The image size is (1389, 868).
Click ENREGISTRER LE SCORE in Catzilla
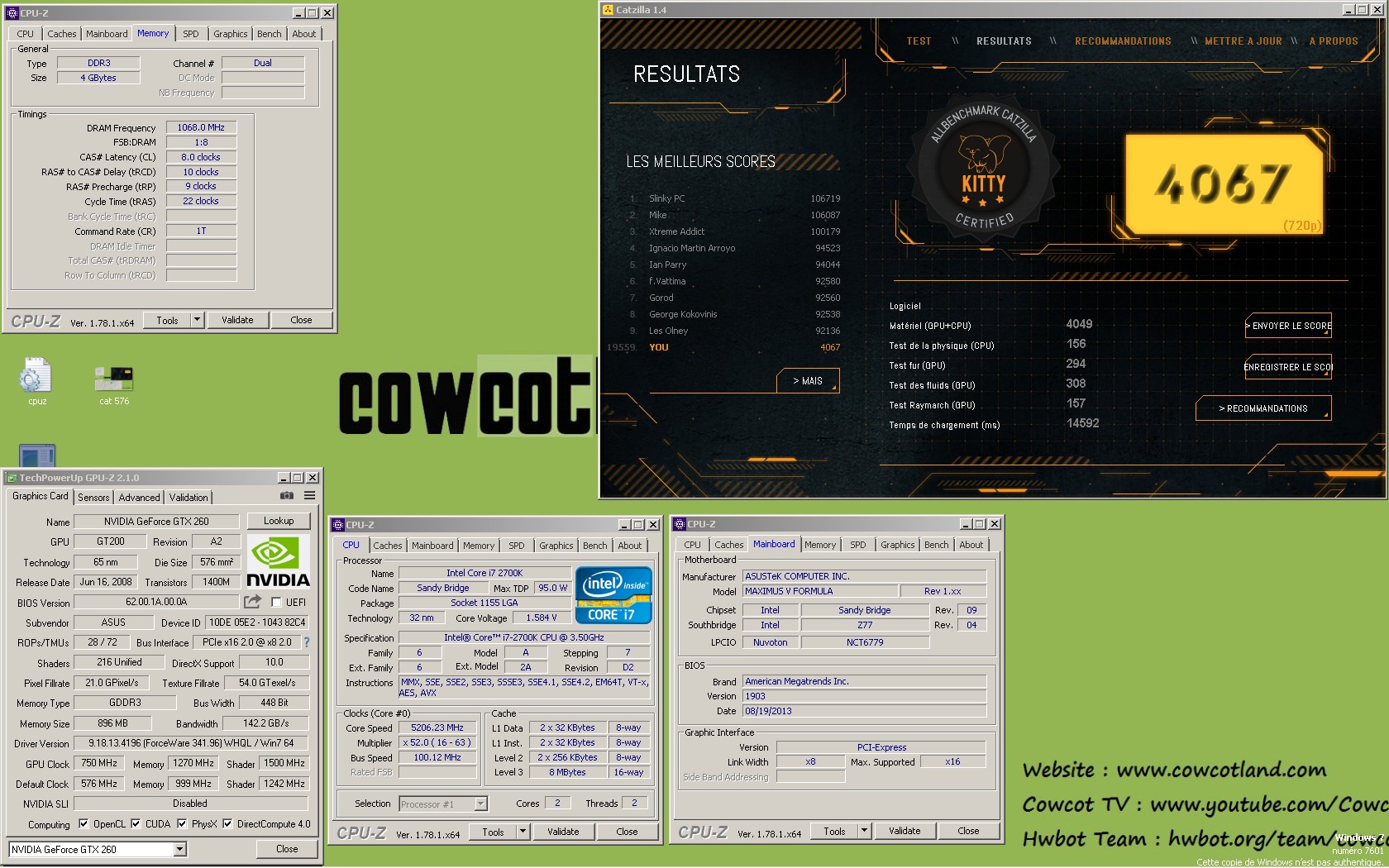pos(1288,367)
